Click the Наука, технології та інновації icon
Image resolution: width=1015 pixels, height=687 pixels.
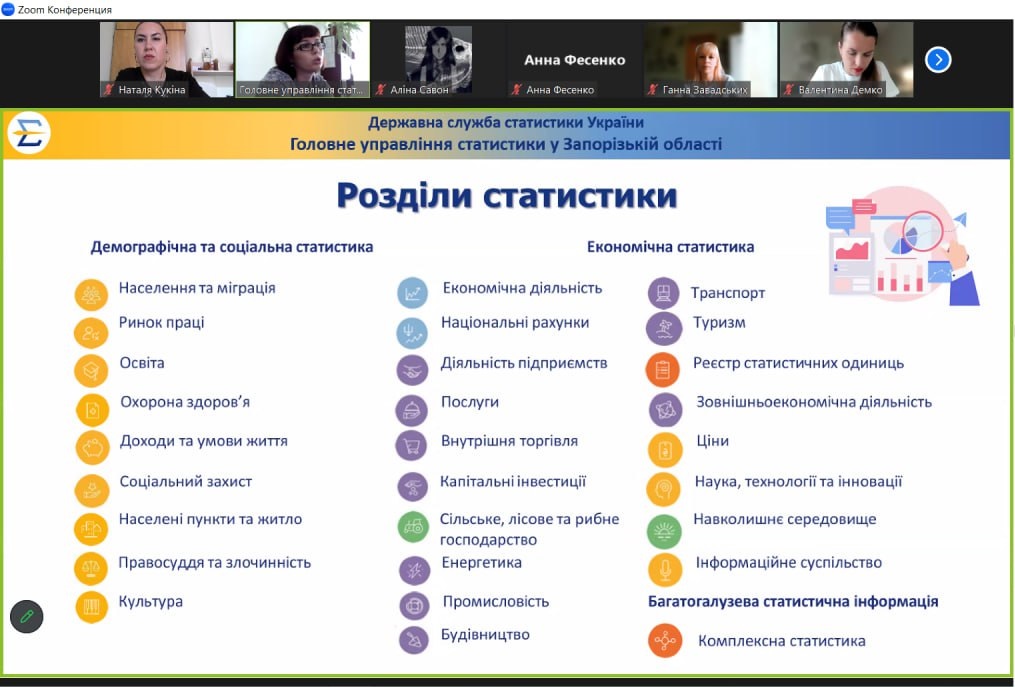664,490
